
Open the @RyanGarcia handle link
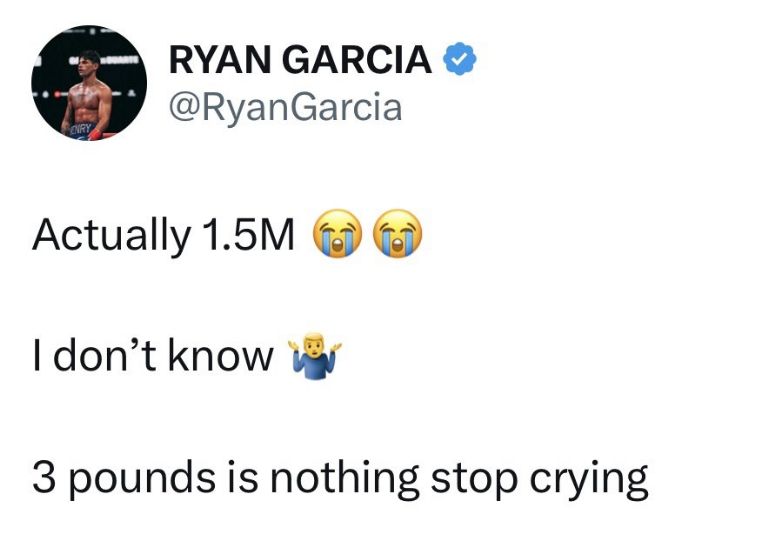coord(286,108)
